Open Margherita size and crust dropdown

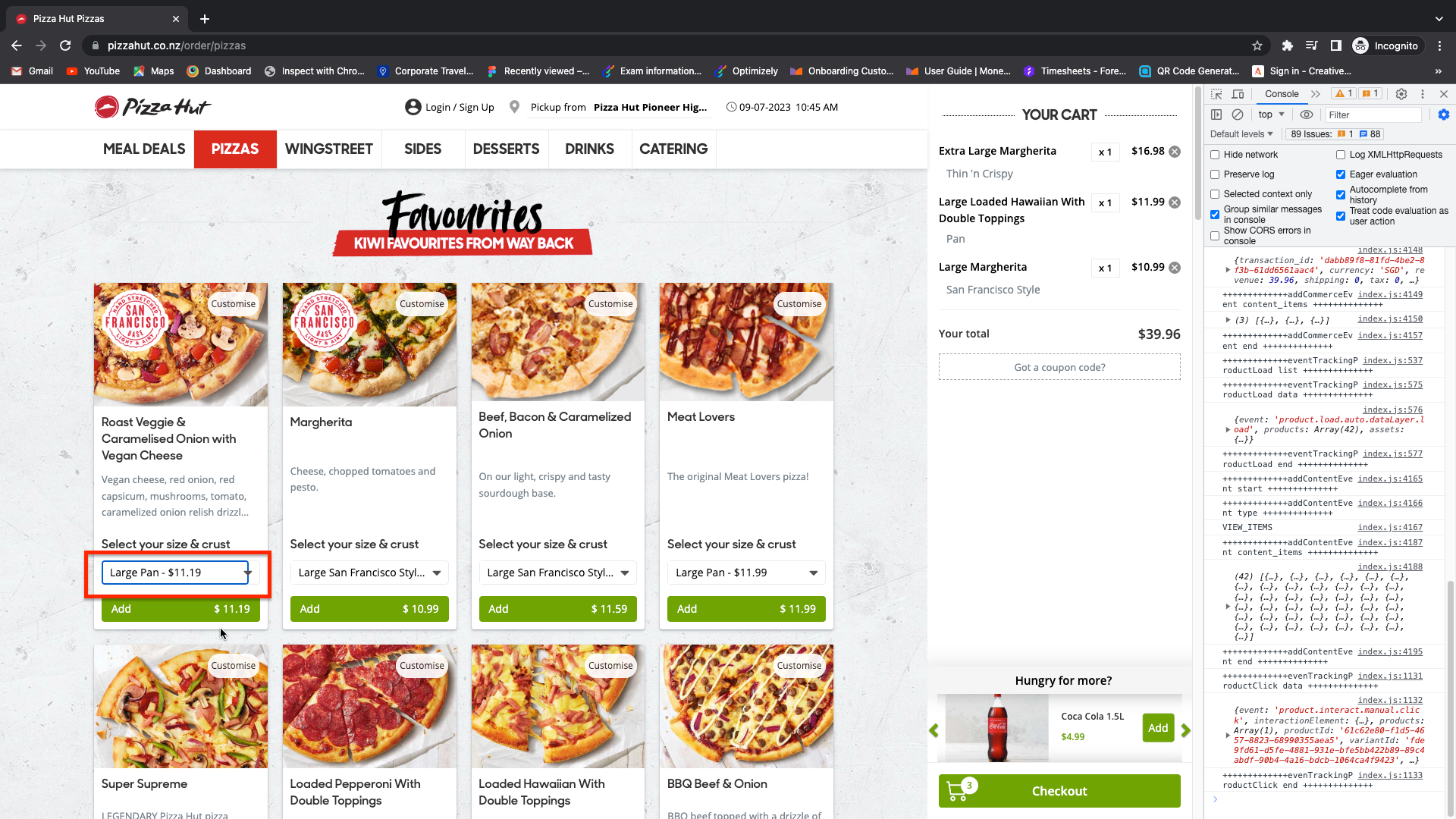pos(369,573)
